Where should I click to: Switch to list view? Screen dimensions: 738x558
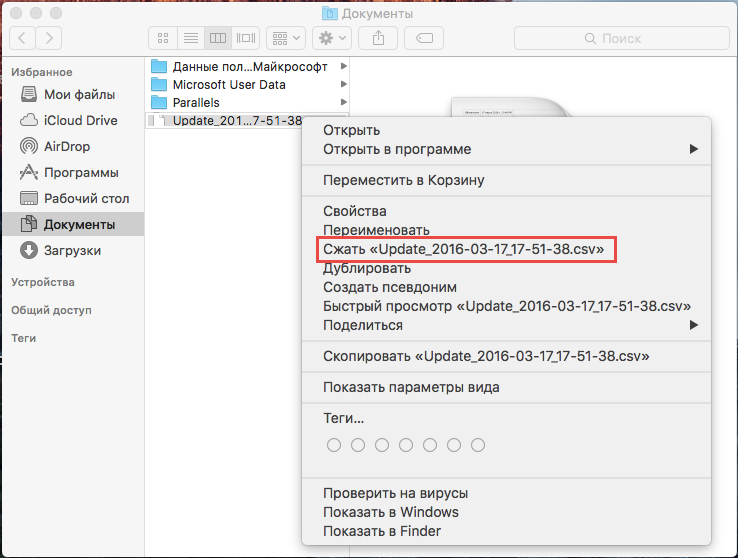point(191,38)
